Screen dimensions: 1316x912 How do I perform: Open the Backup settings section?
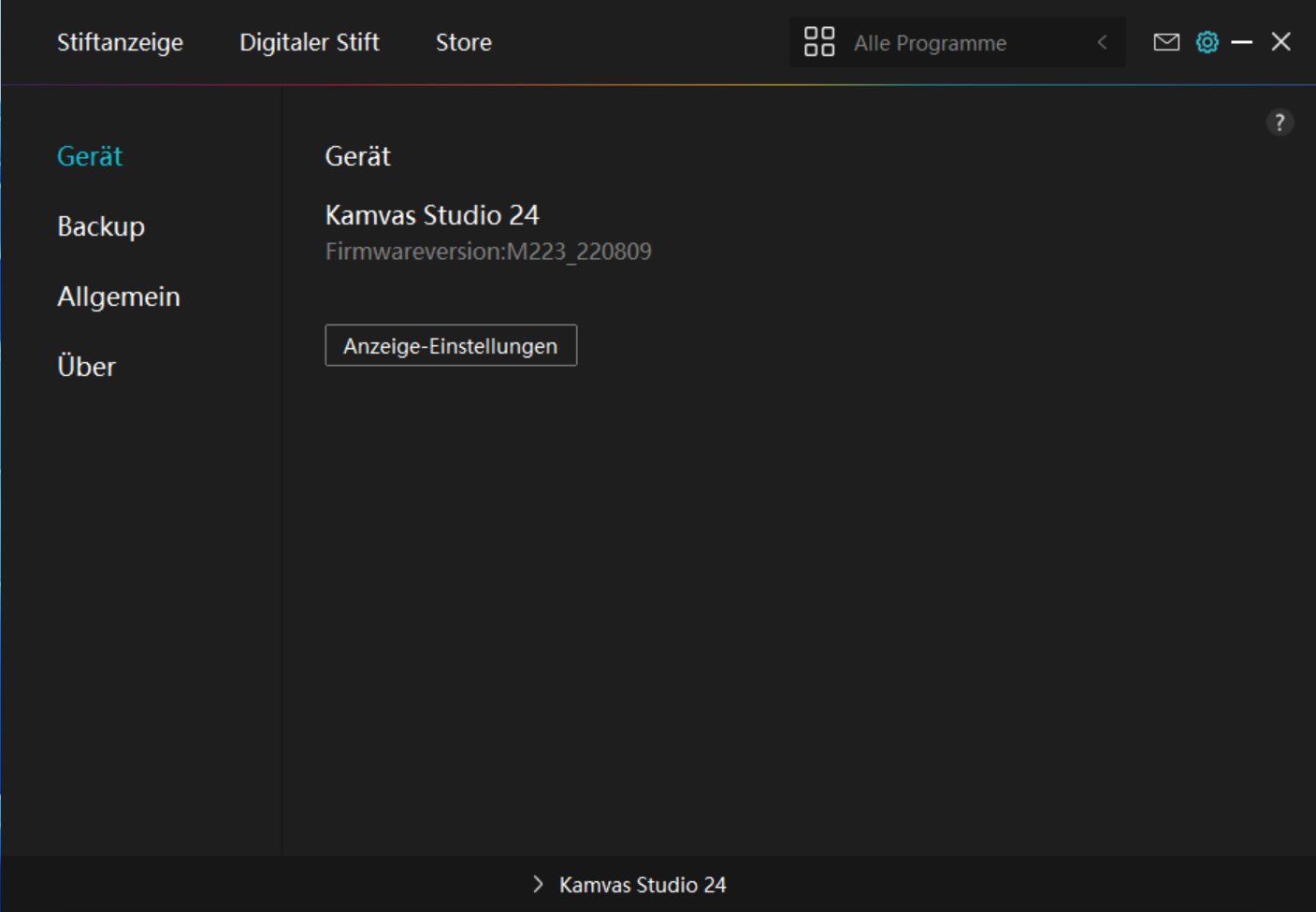(x=101, y=226)
